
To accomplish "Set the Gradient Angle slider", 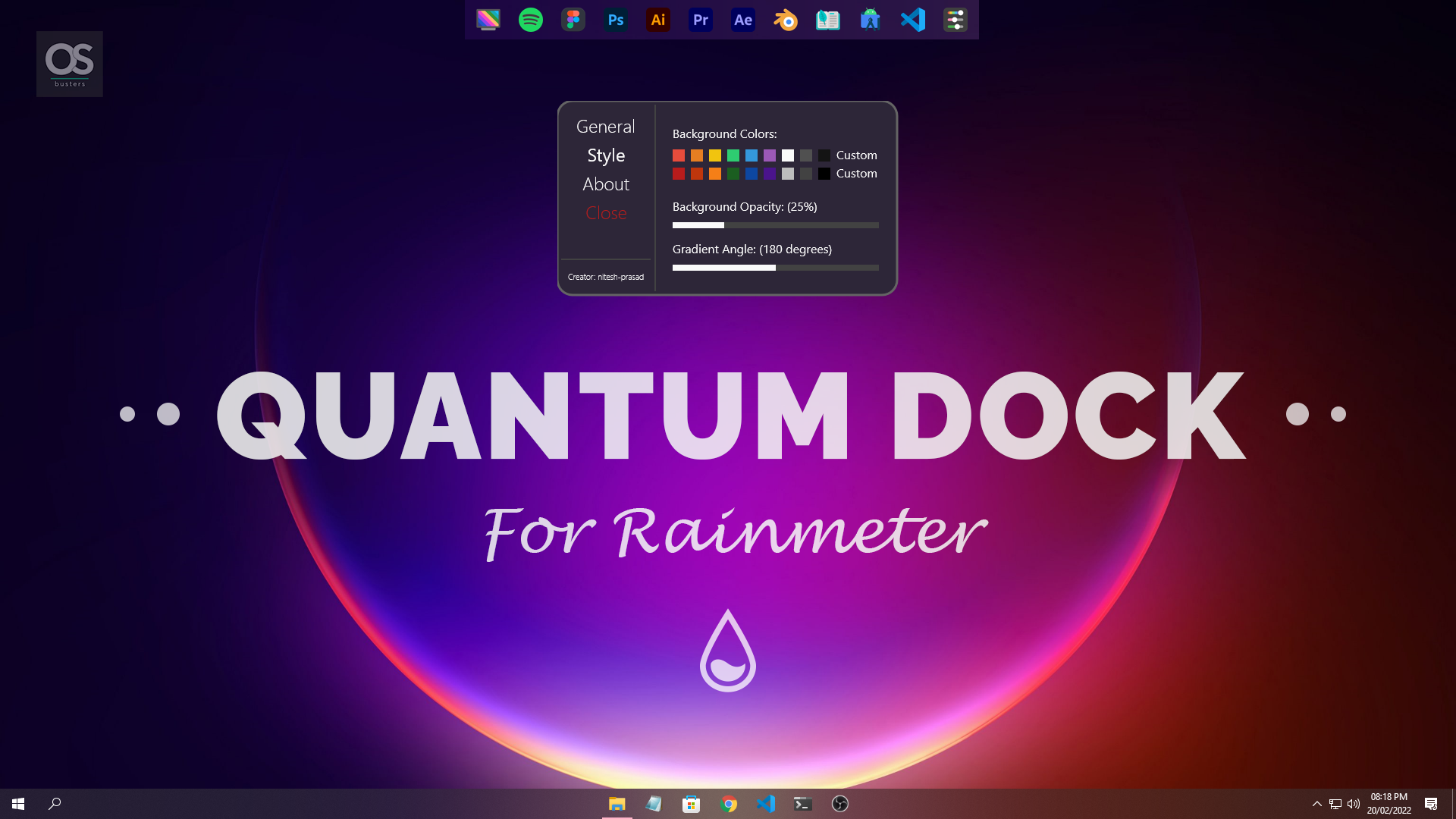I will click(776, 268).
